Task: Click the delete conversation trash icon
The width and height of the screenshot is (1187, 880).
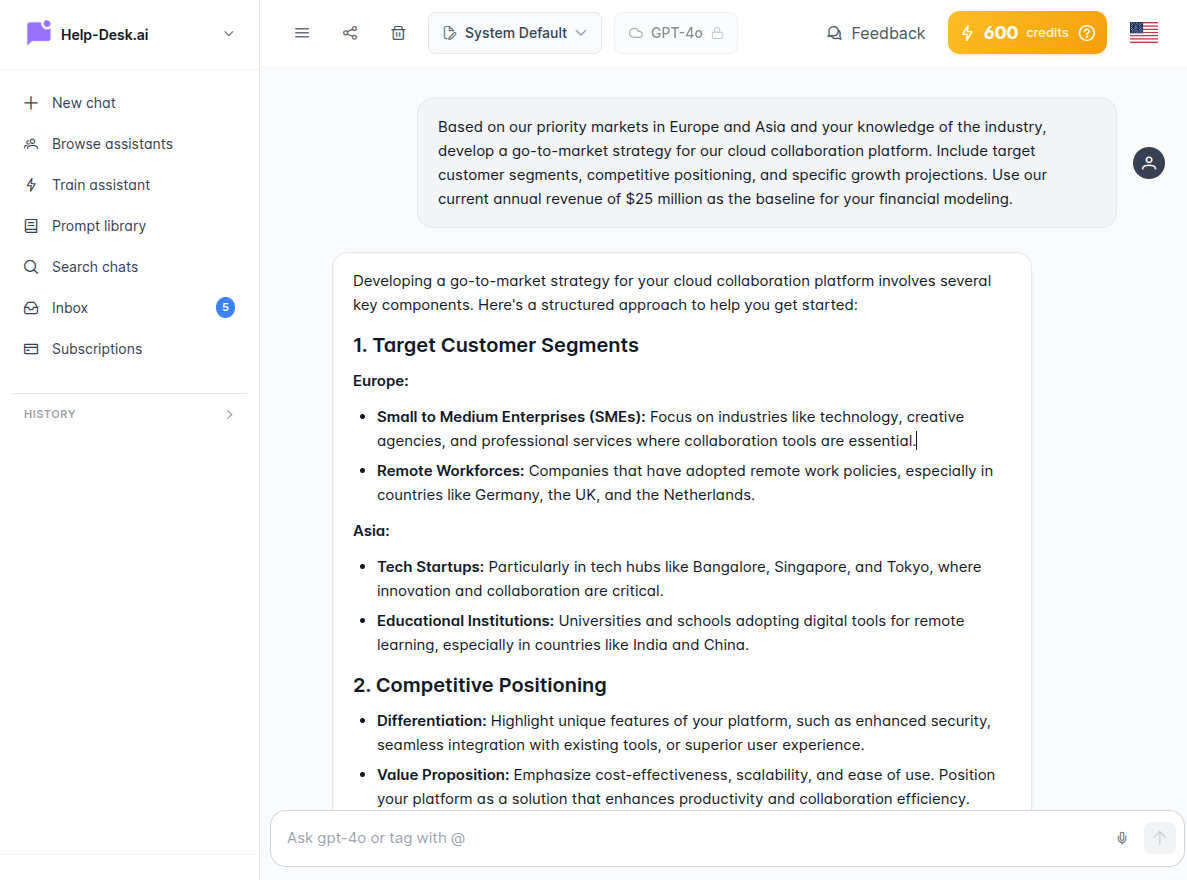Action: (398, 32)
